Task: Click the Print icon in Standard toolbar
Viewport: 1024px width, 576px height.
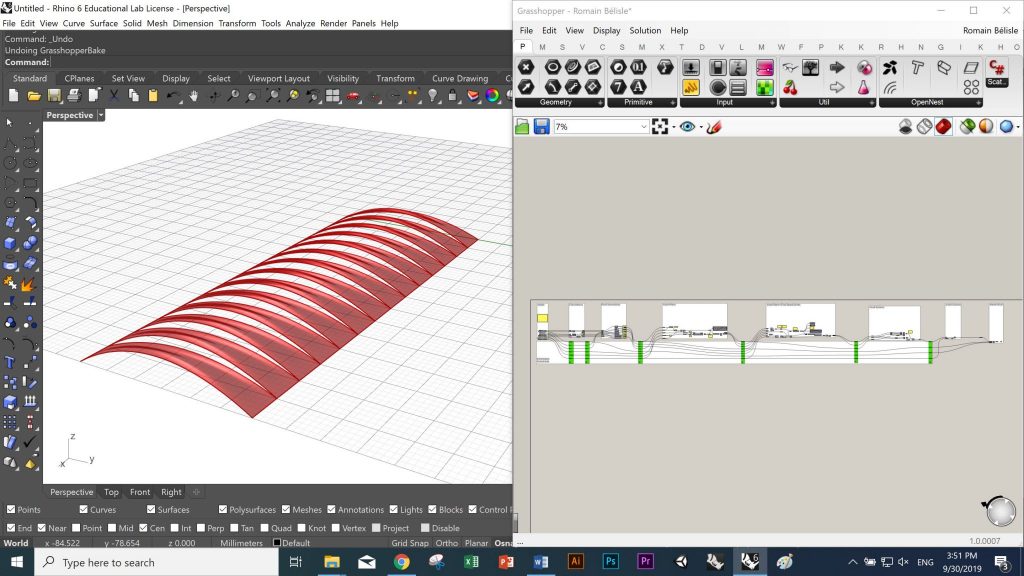Action: coord(73,96)
